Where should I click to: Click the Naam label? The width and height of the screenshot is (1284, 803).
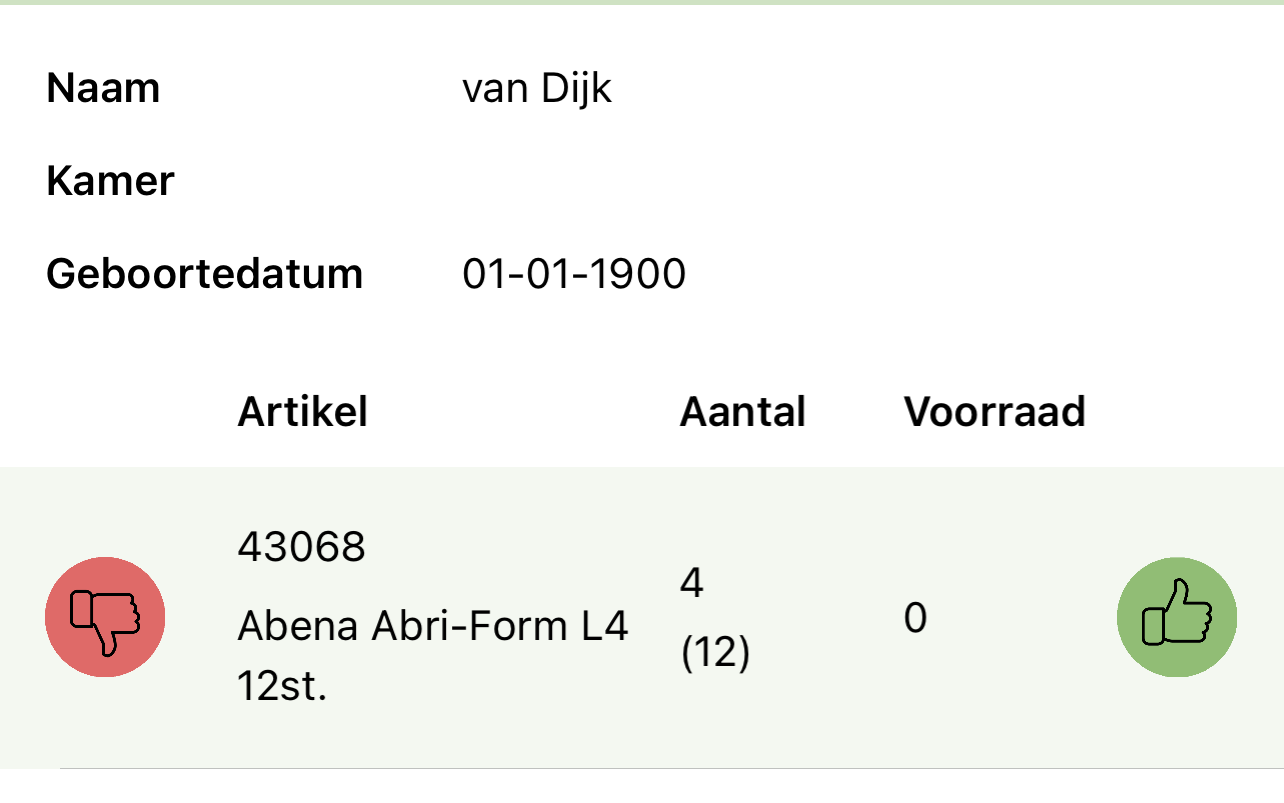(x=103, y=89)
